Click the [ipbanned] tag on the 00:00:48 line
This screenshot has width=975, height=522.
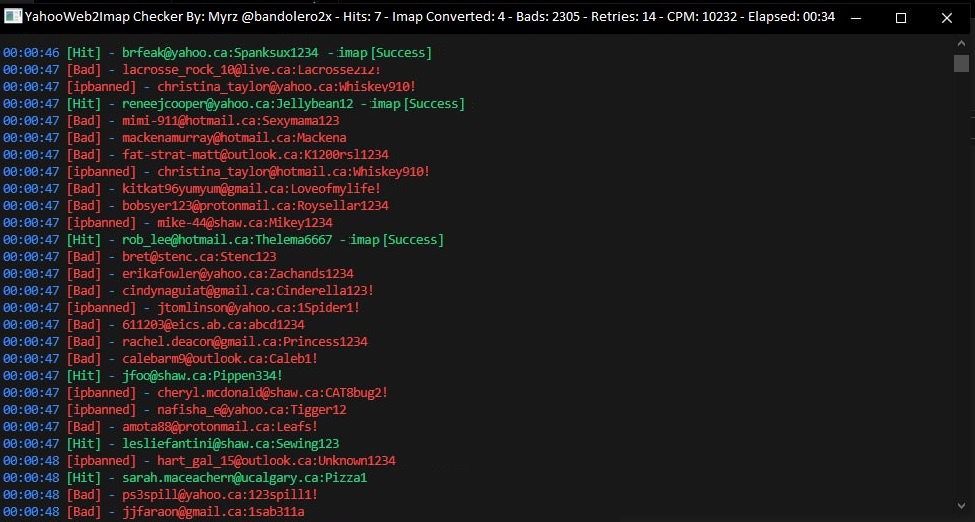[x=101, y=461]
